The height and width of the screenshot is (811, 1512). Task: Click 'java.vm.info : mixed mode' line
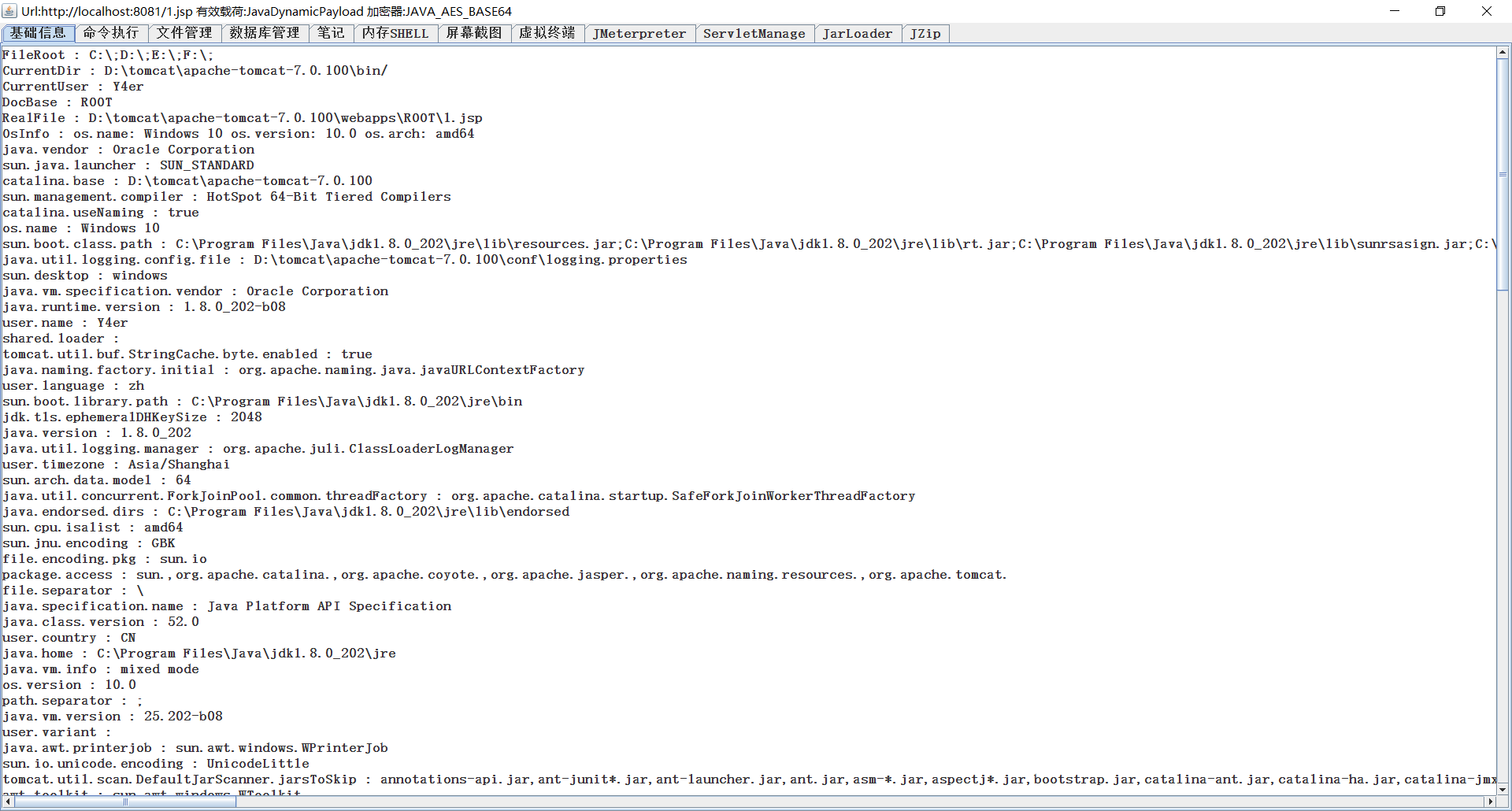[x=101, y=669]
